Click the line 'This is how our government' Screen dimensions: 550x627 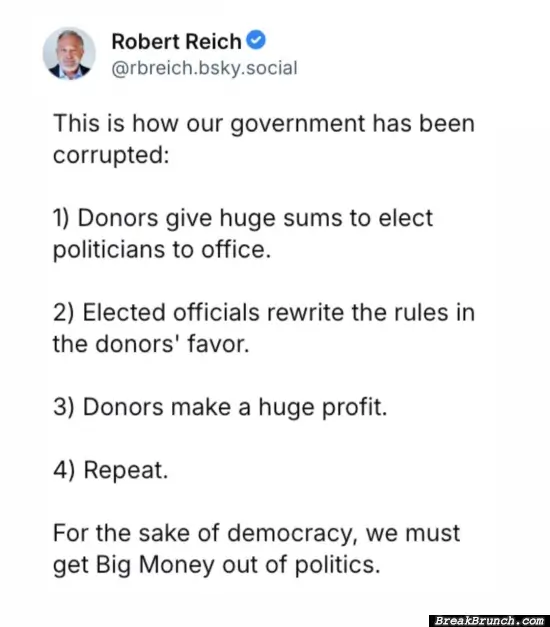tap(264, 124)
